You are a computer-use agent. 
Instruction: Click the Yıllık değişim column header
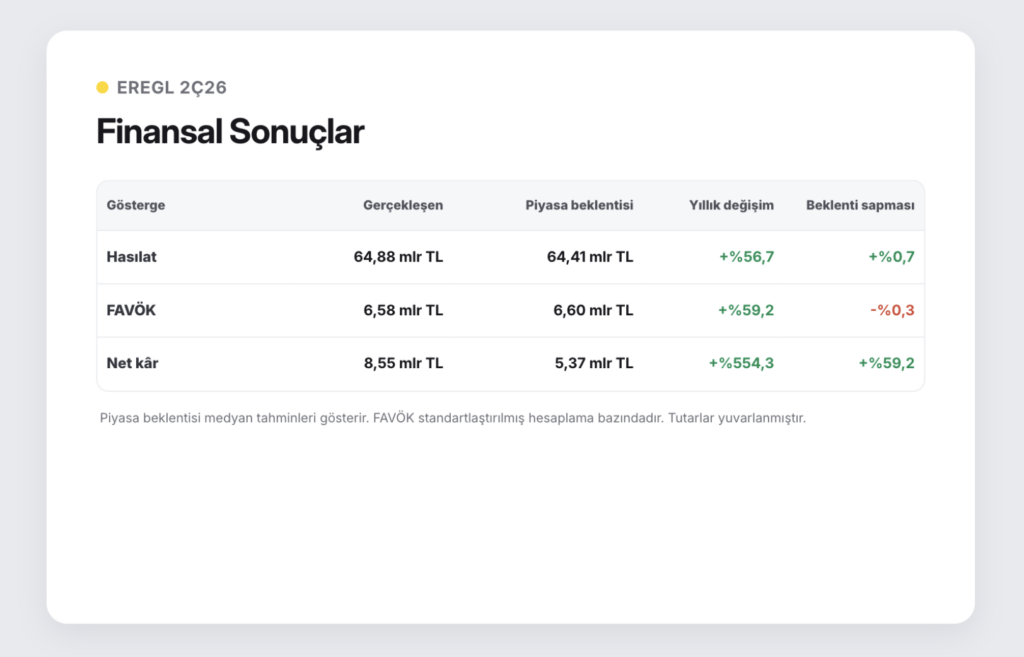[731, 205]
